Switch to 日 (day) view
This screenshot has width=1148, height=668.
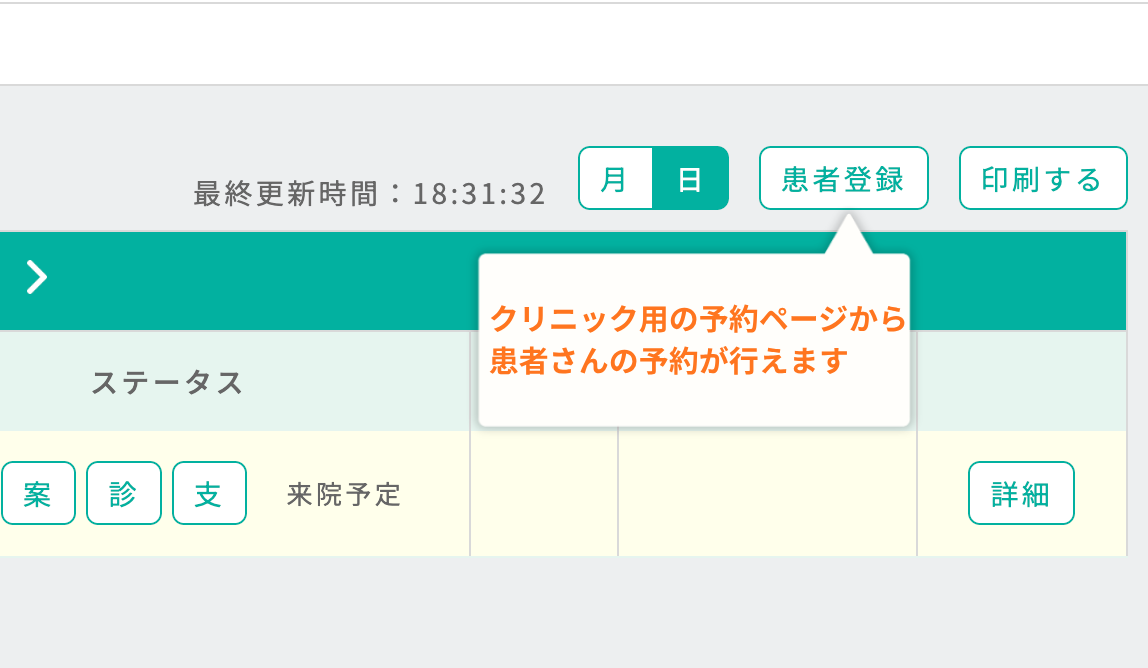pyautogui.click(x=690, y=179)
